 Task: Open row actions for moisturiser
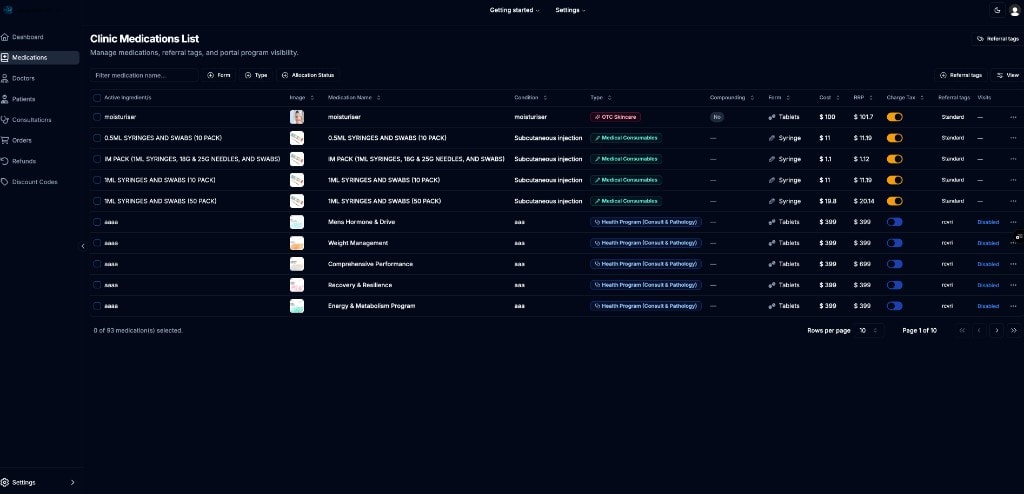[x=1013, y=118]
